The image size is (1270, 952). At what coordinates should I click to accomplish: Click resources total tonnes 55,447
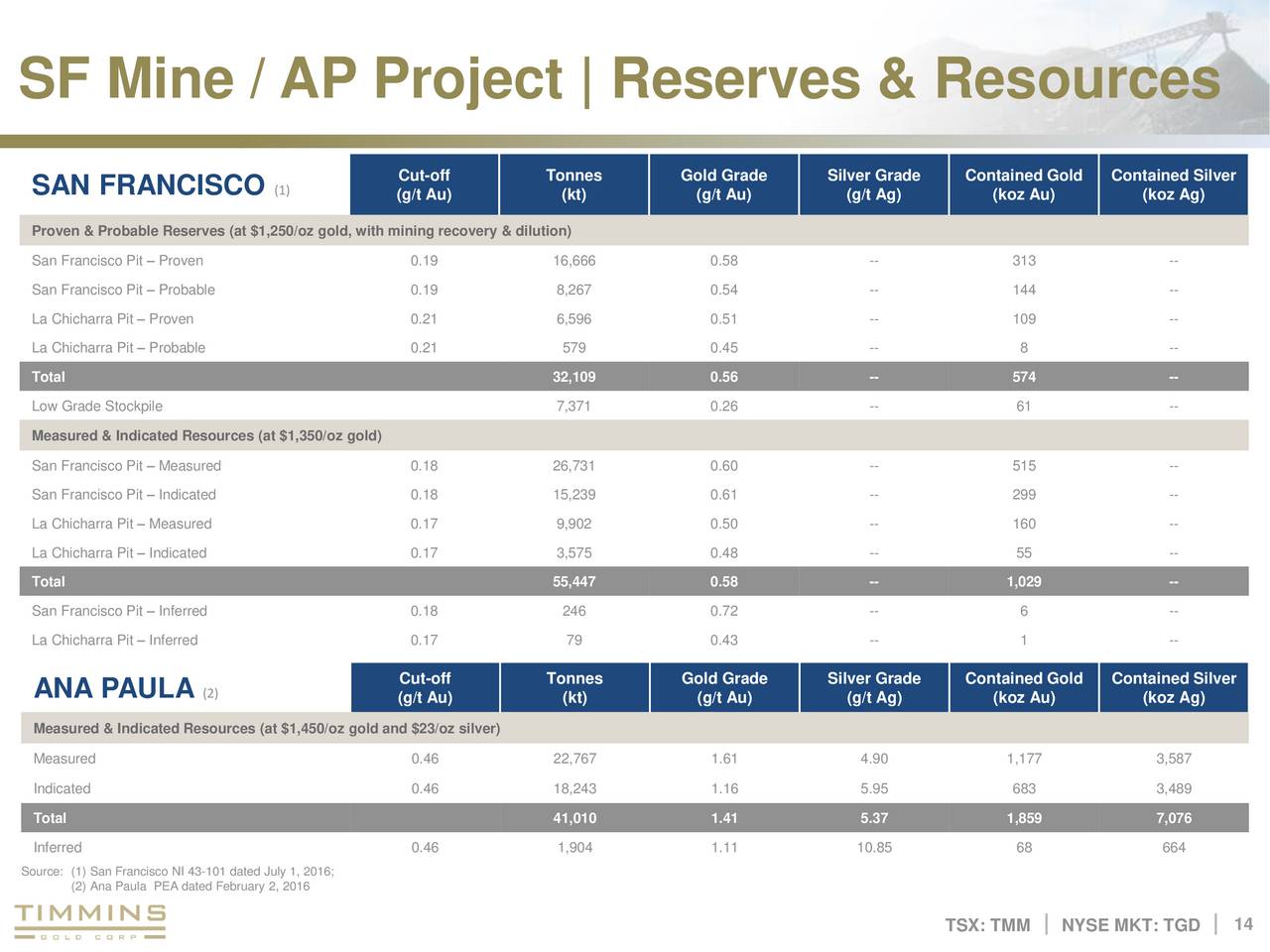573,582
